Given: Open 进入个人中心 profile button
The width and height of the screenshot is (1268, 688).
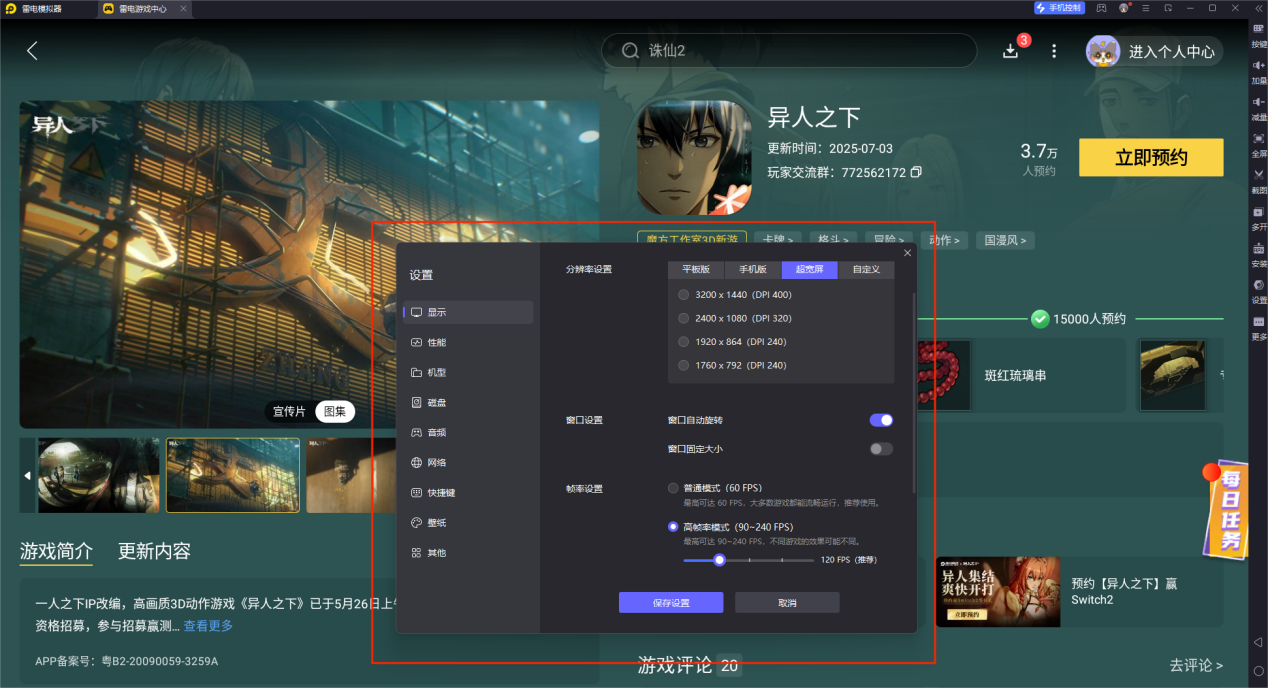Looking at the screenshot, I should coord(1155,51).
